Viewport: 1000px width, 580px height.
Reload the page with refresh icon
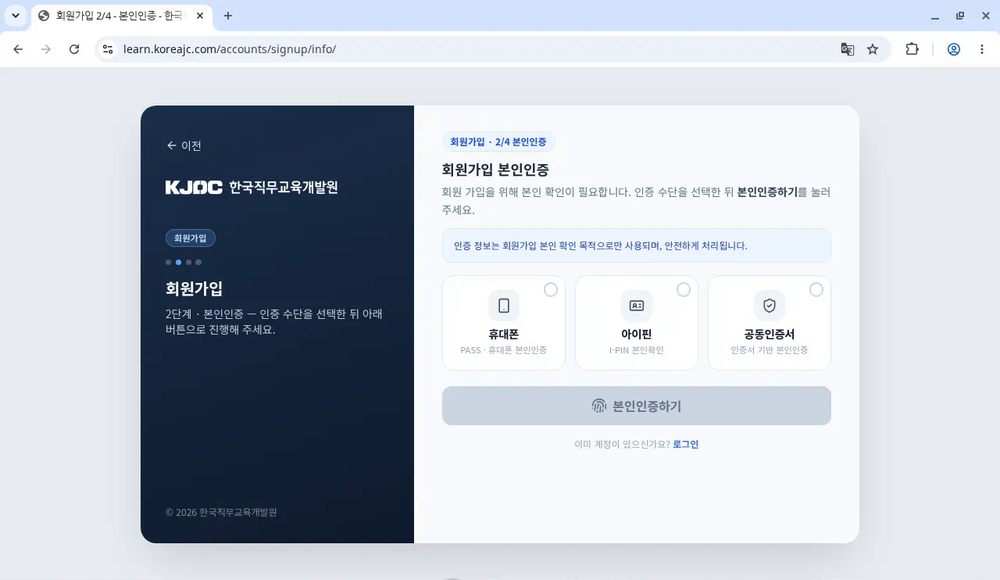[74, 49]
